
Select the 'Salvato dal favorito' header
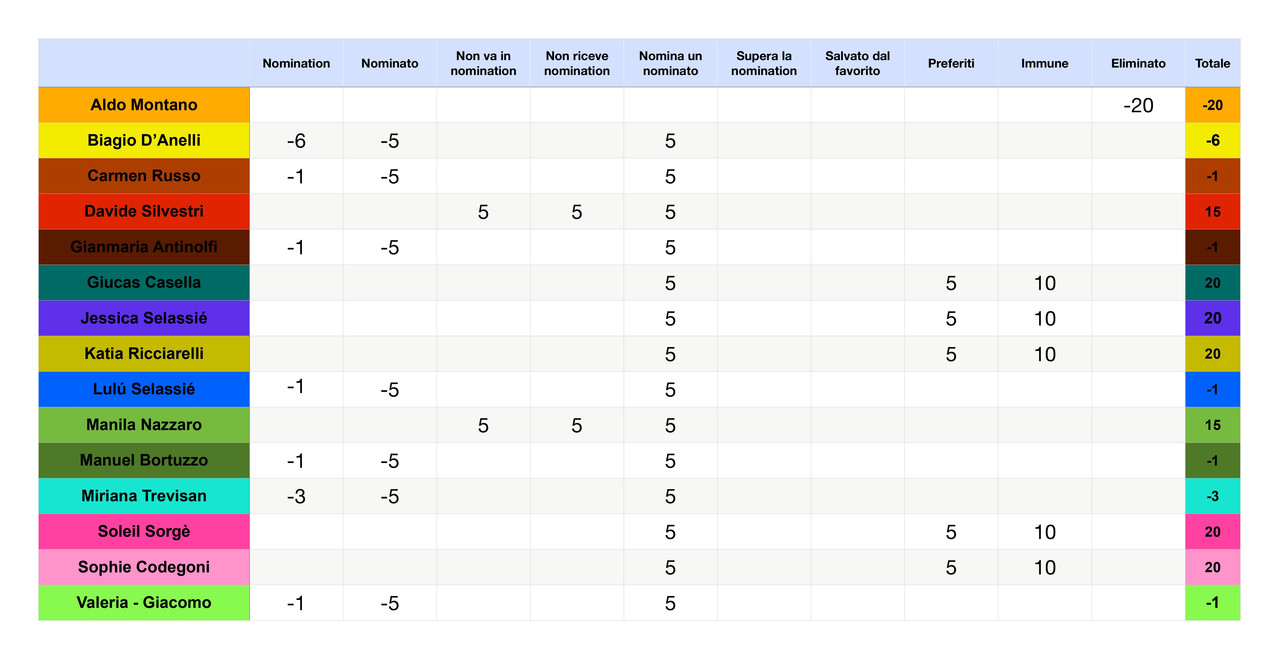(x=858, y=63)
